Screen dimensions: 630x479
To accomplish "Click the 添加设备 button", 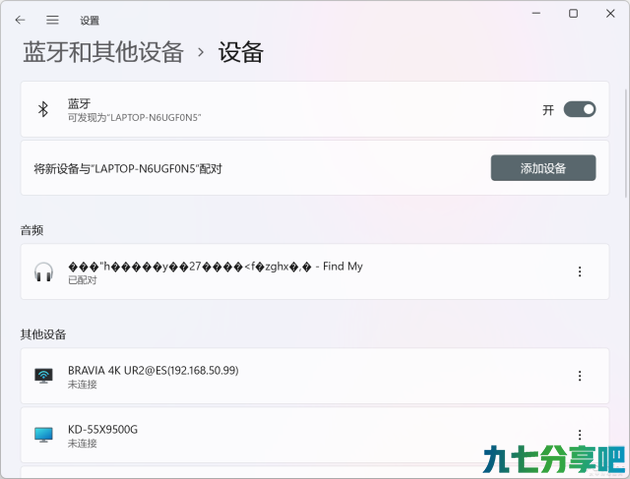I will [x=543, y=168].
